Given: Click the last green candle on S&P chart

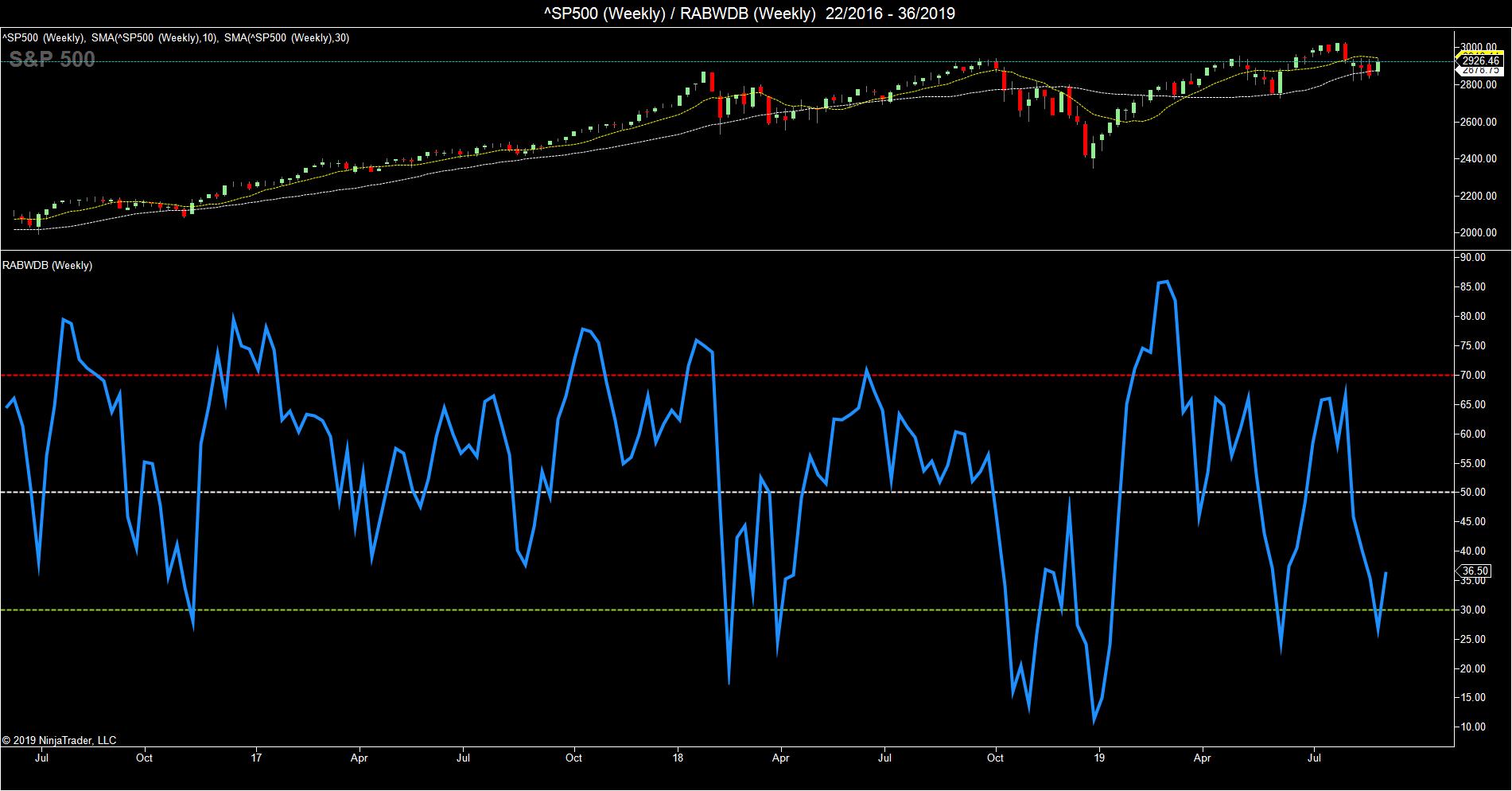Looking at the screenshot, I should pos(1378,67).
